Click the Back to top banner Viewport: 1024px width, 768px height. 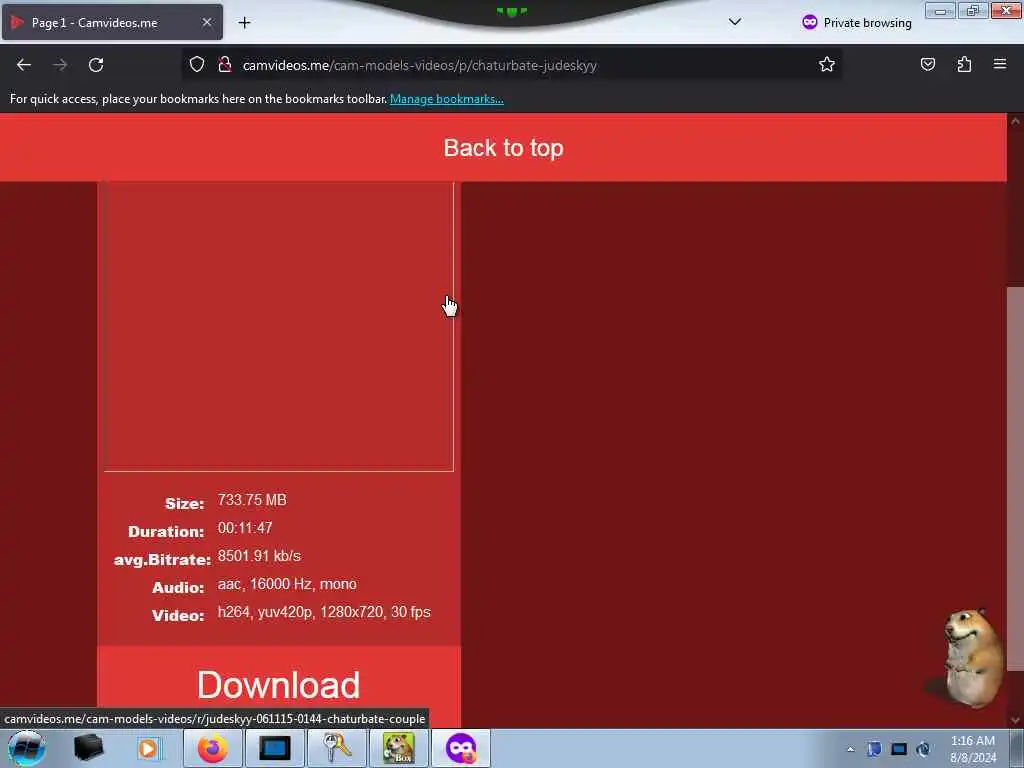[503, 148]
